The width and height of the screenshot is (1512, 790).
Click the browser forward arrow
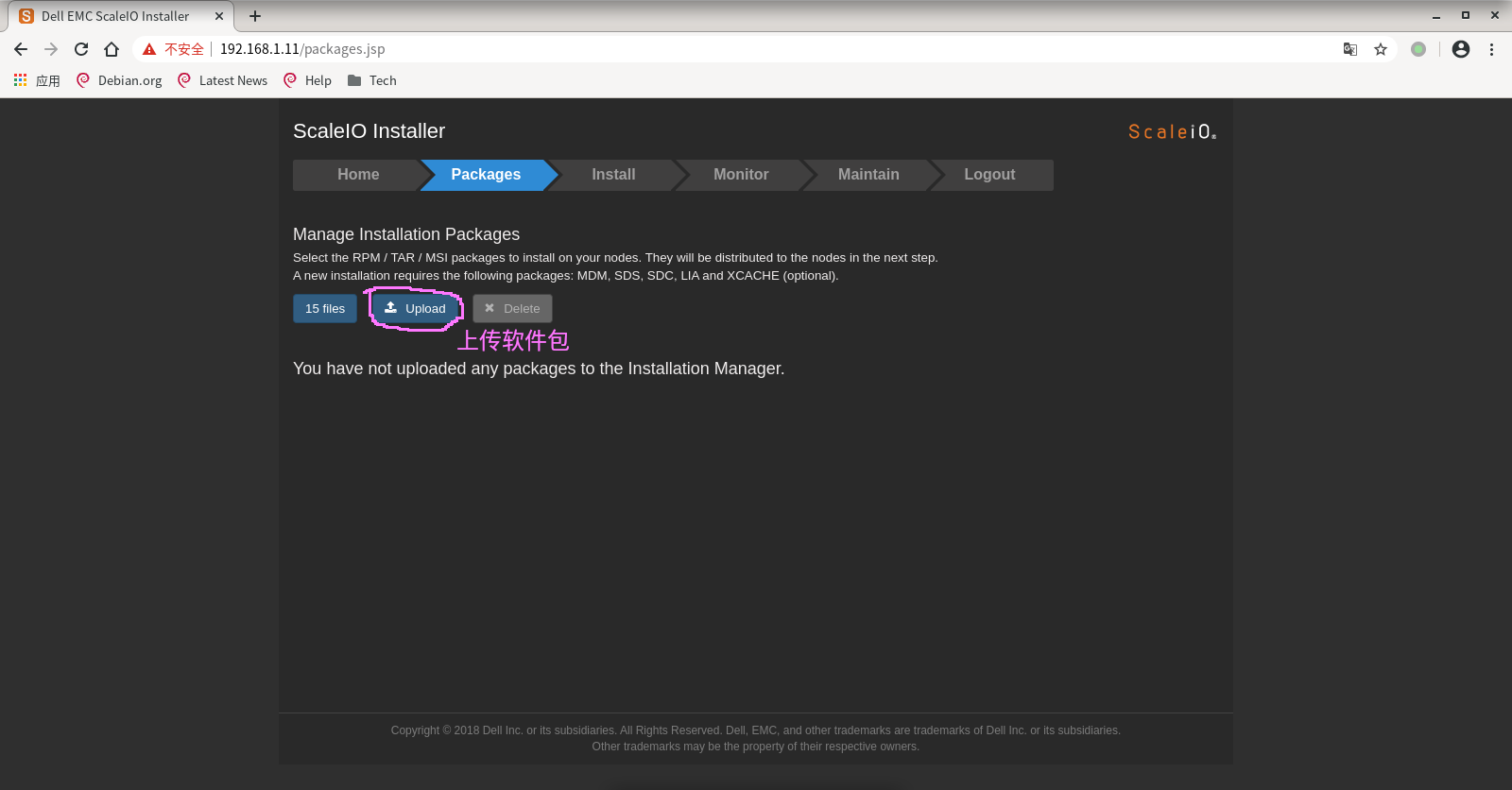click(51, 49)
